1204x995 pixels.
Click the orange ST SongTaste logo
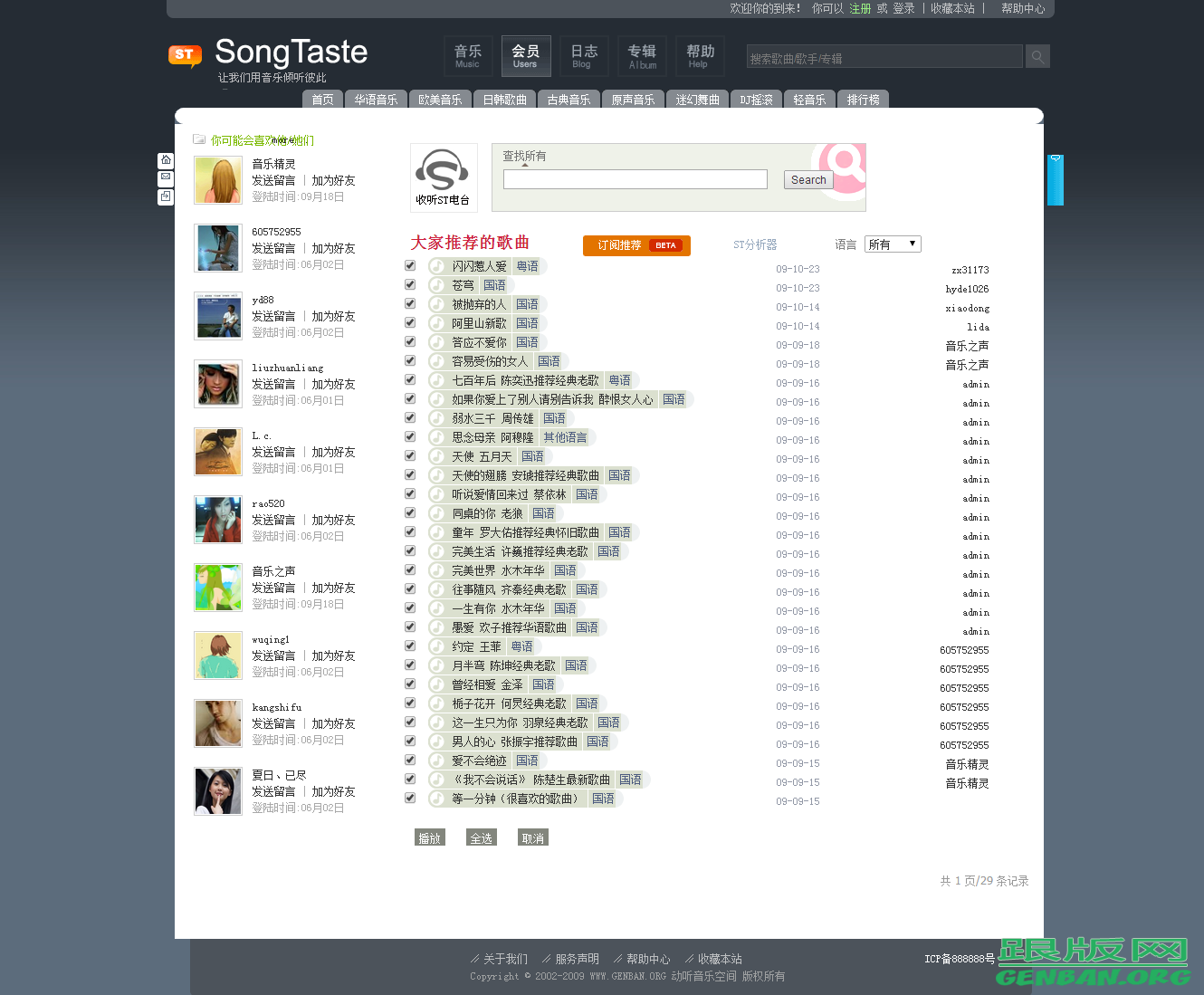184,56
